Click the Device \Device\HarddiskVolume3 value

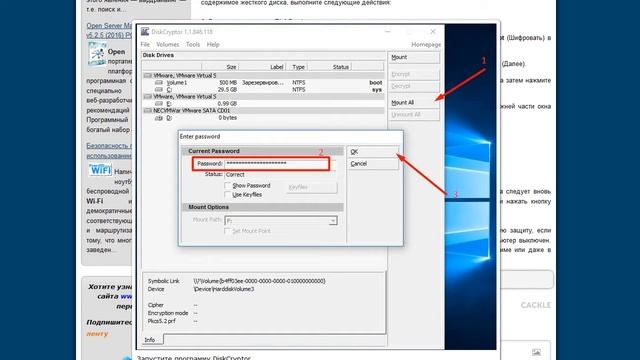(224, 289)
